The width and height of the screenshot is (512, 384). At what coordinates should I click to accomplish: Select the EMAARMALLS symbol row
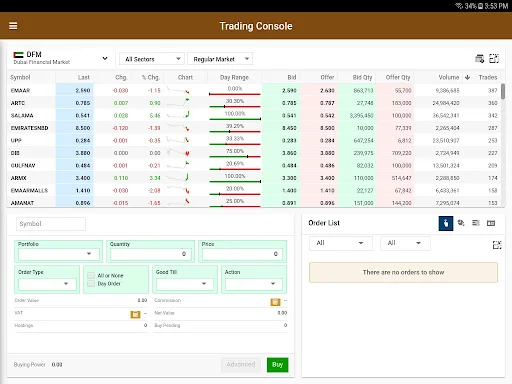tap(255, 190)
